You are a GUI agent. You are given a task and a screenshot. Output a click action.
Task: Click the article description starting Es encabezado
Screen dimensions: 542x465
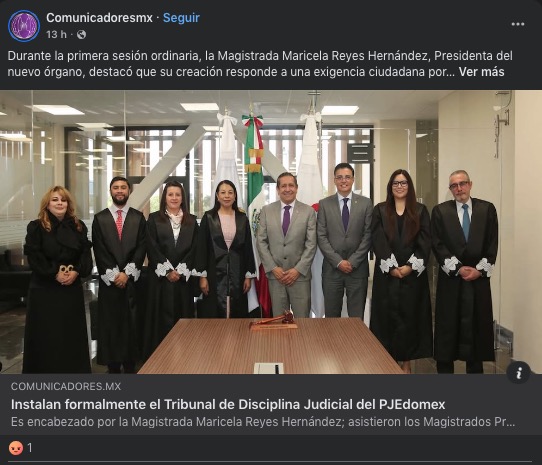click(263, 422)
